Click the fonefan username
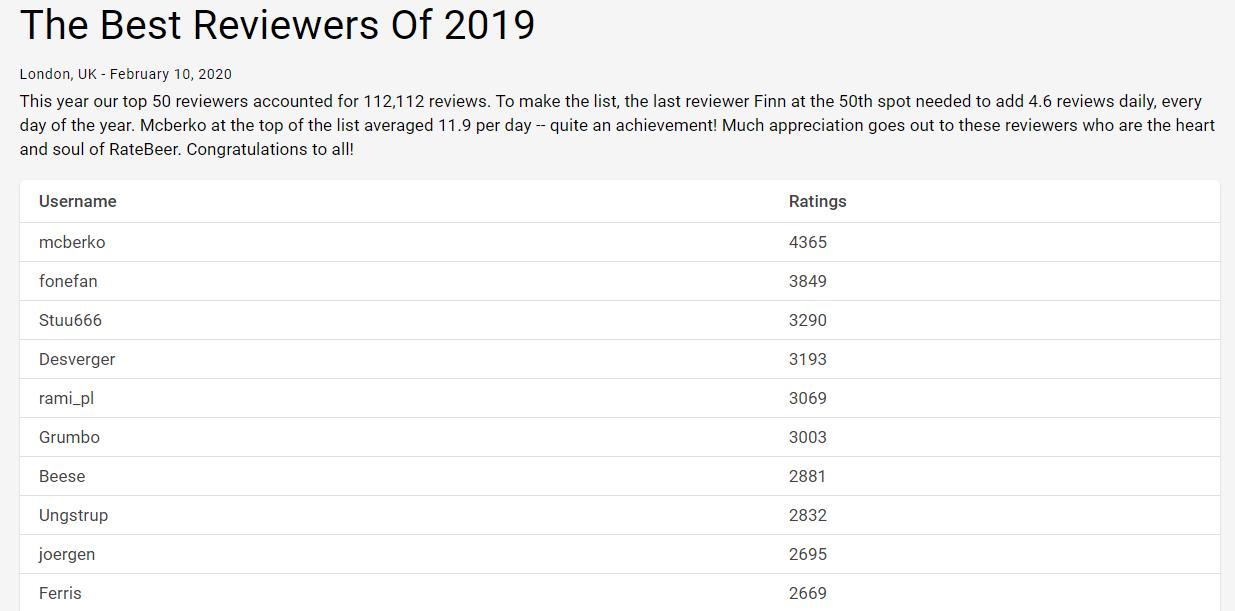 [68, 281]
